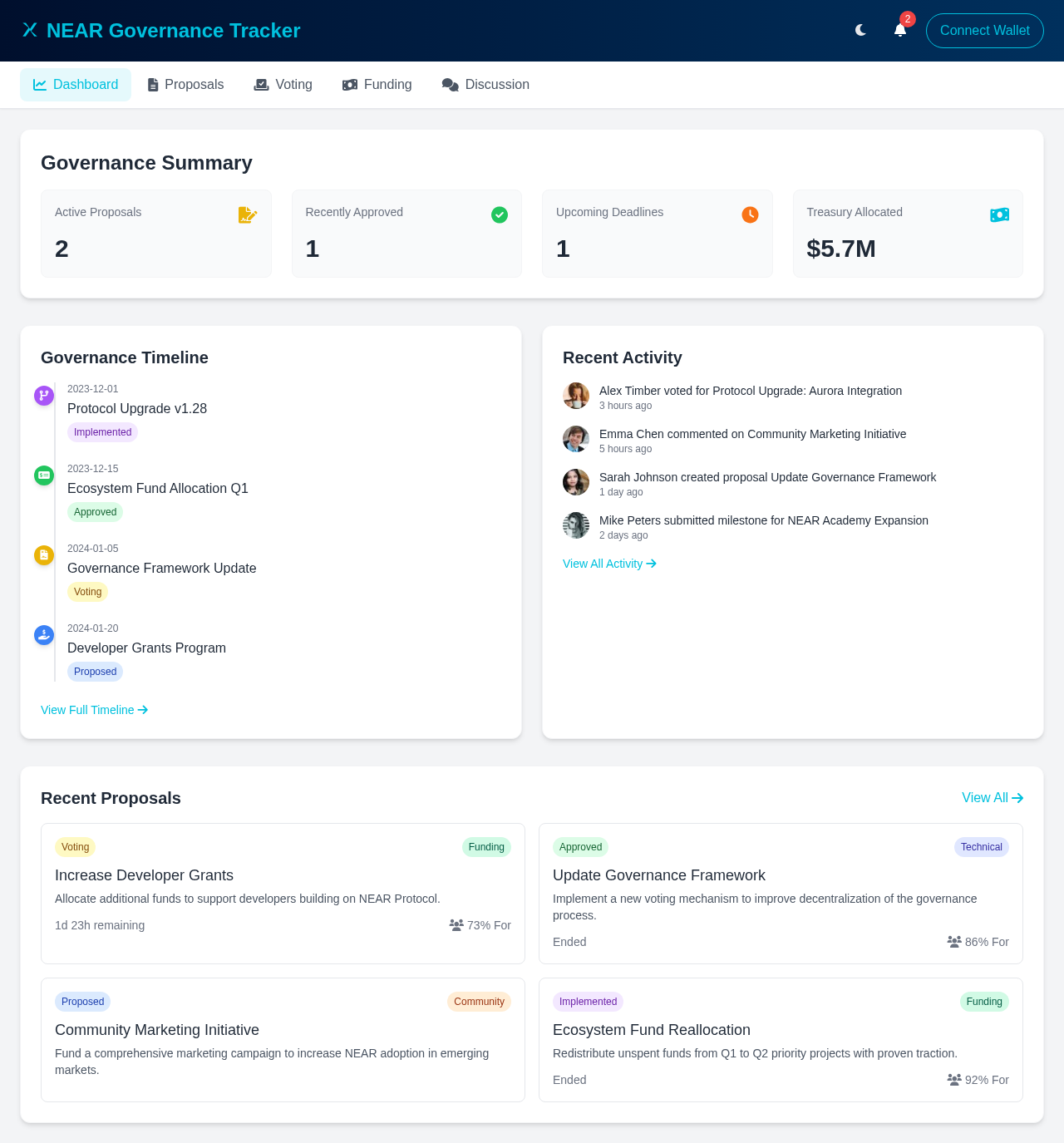Follow the View Full Timeline link
Viewport: 1064px width, 1143px height.
point(94,710)
